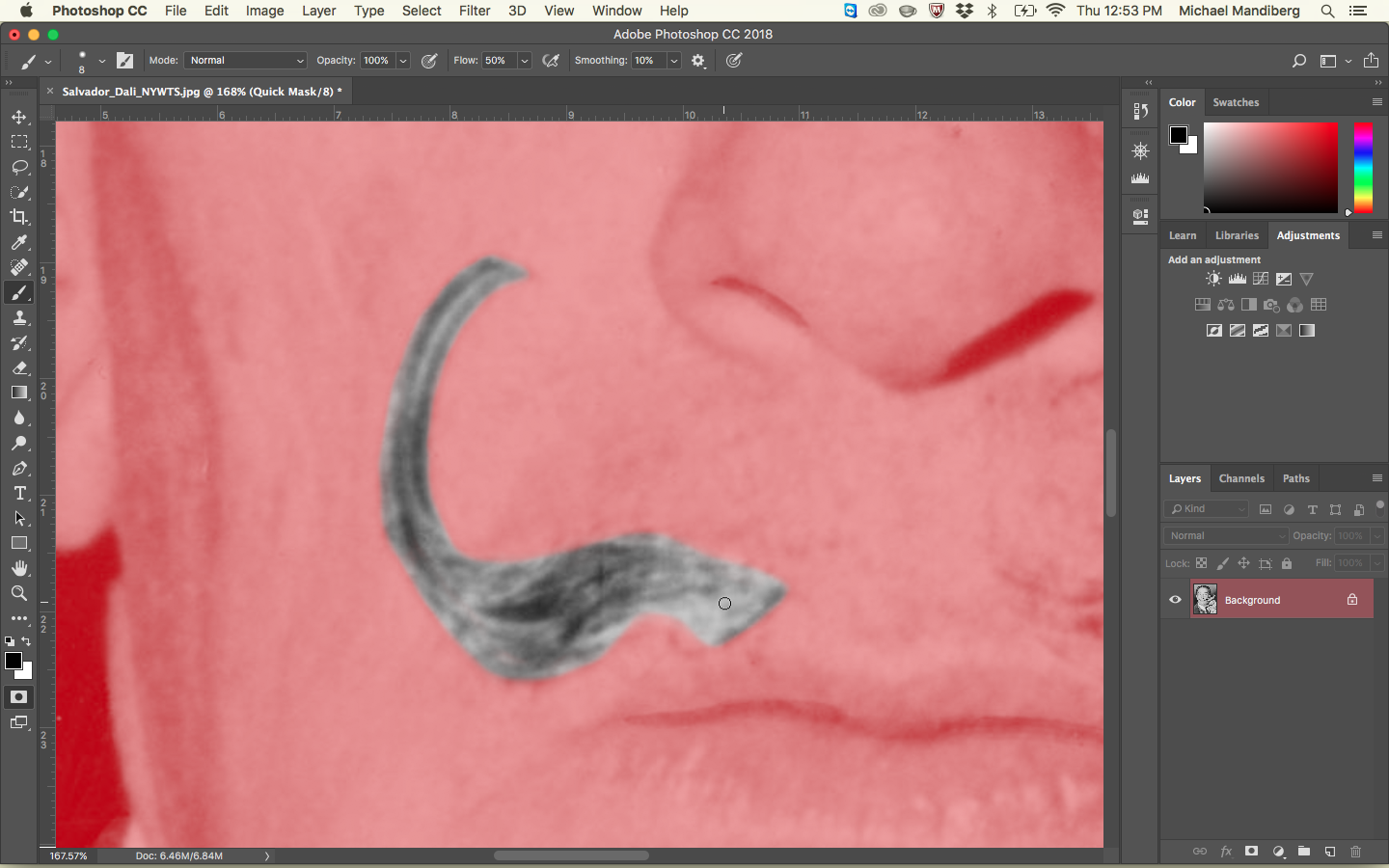Open the Swatches tab

tap(1236, 102)
